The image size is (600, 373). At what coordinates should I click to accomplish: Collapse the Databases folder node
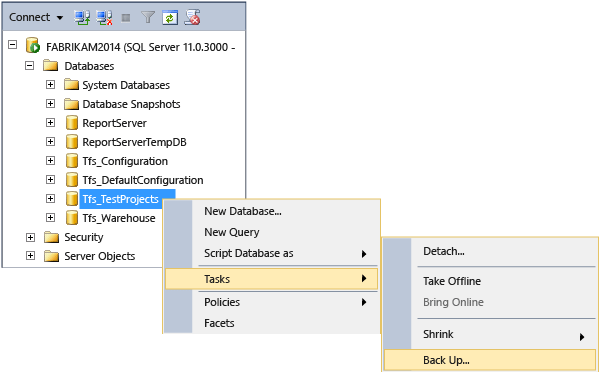pyautogui.click(x=29, y=65)
